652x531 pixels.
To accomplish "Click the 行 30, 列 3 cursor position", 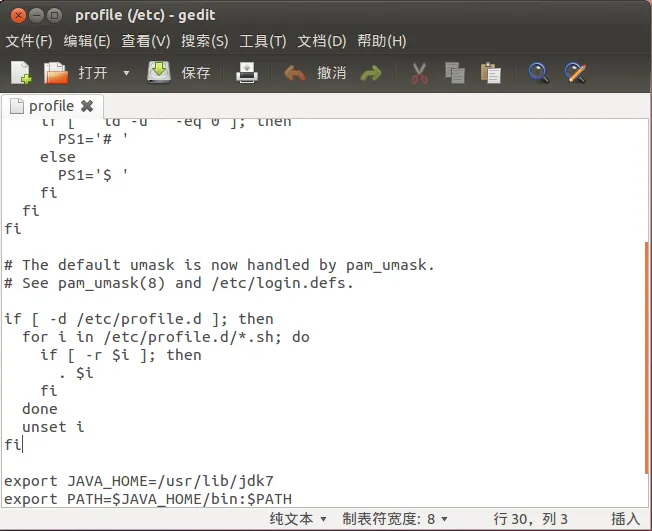I will [x=531, y=519].
